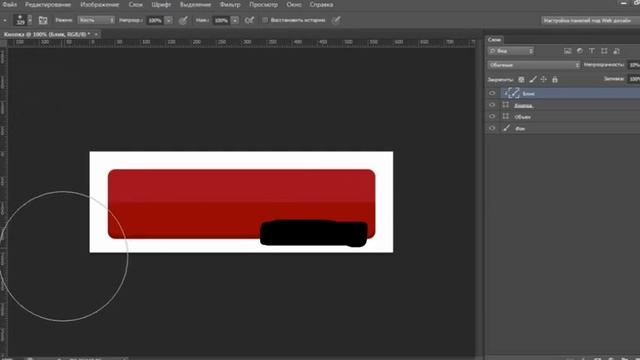Toggle pressure-for-opacity icon after Непрозр. field

tap(183, 20)
